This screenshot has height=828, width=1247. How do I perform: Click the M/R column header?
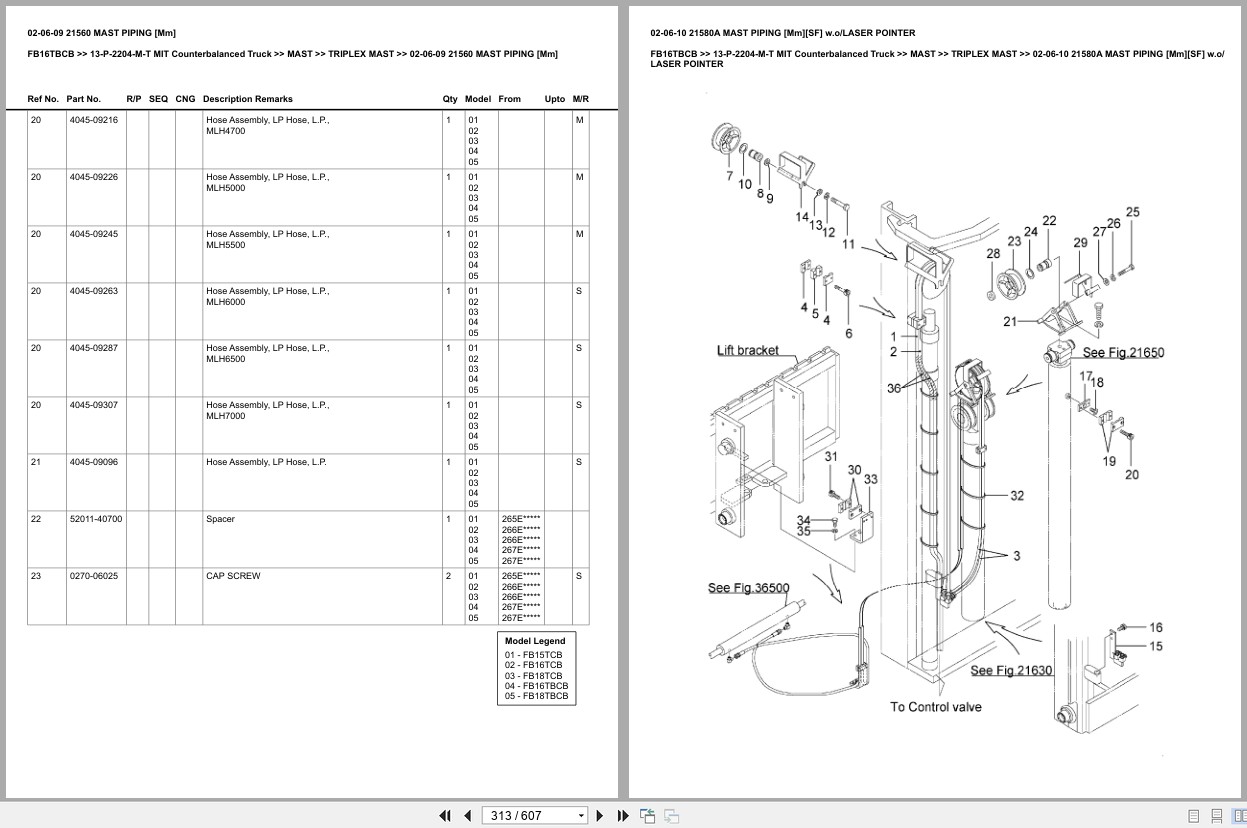(580, 99)
